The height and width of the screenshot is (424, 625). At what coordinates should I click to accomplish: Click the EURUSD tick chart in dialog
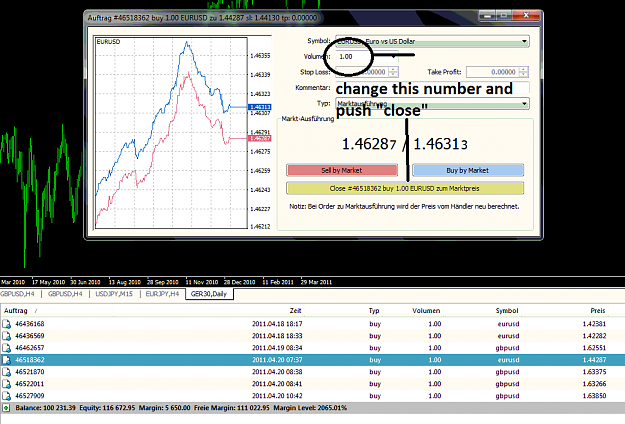click(171, 133)
